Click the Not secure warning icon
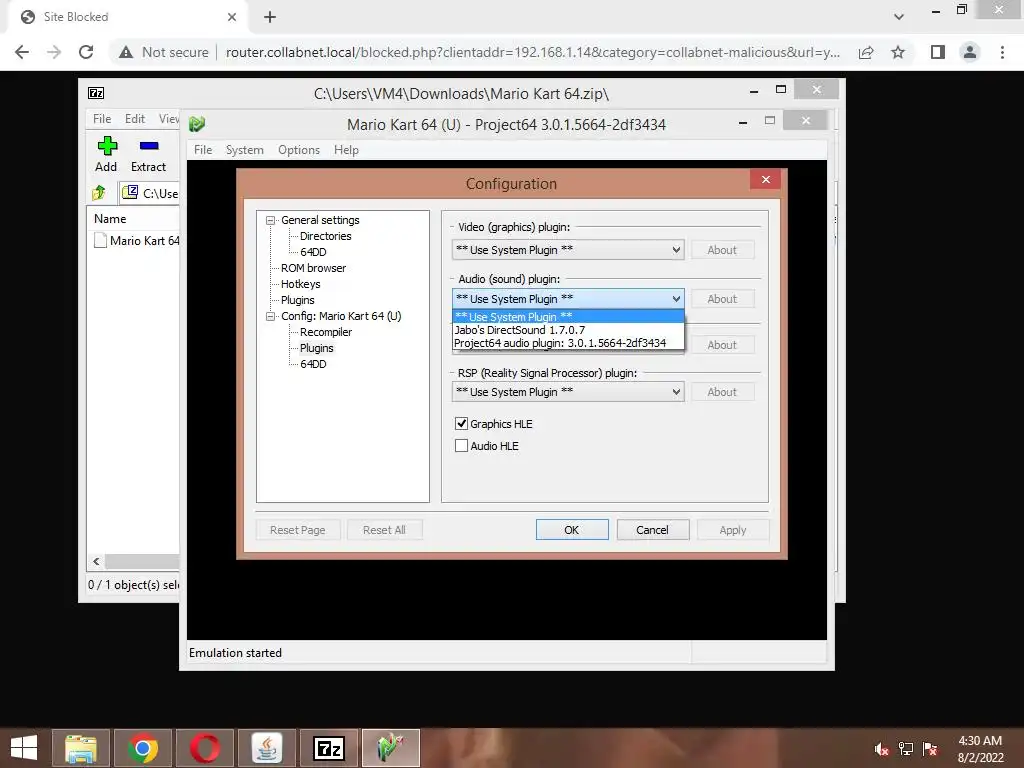 126,52
